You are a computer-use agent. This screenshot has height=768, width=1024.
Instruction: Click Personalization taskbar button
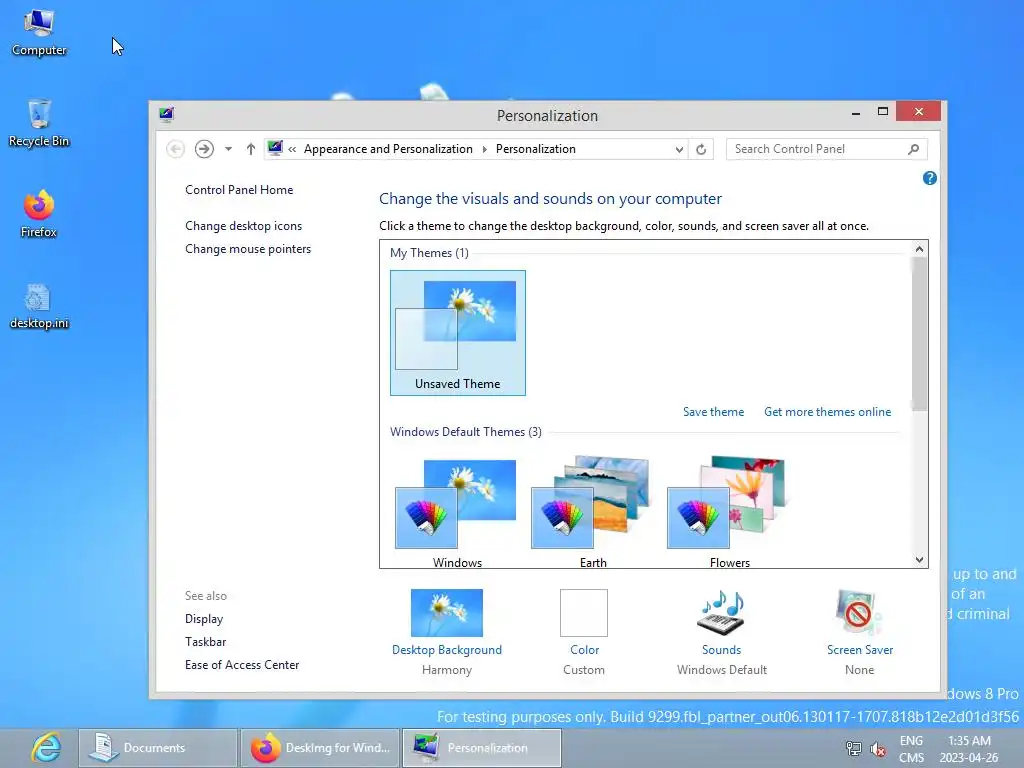pos(481,748)
